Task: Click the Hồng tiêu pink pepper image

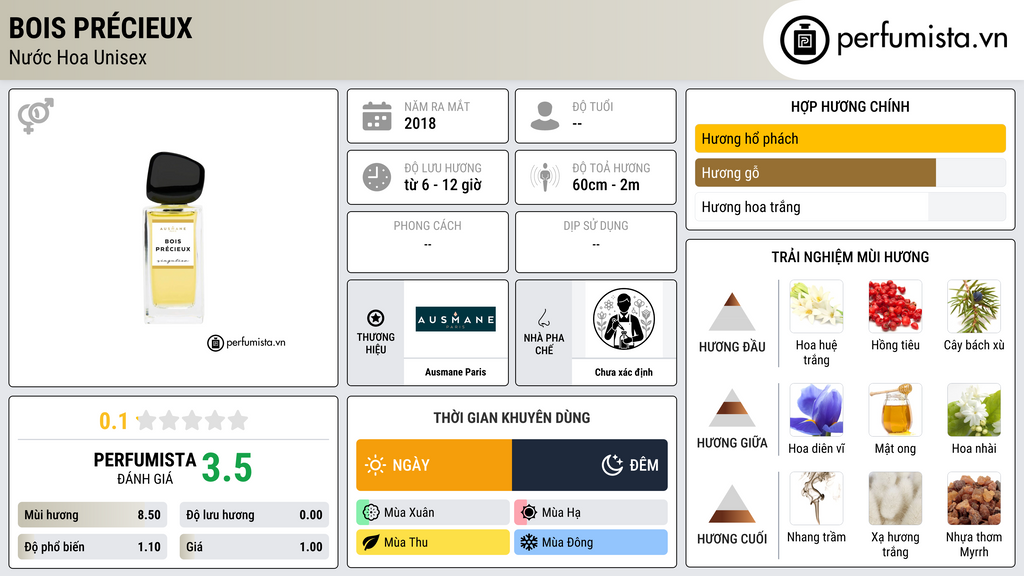Action: pyautogui.click(x=895, y=306)
